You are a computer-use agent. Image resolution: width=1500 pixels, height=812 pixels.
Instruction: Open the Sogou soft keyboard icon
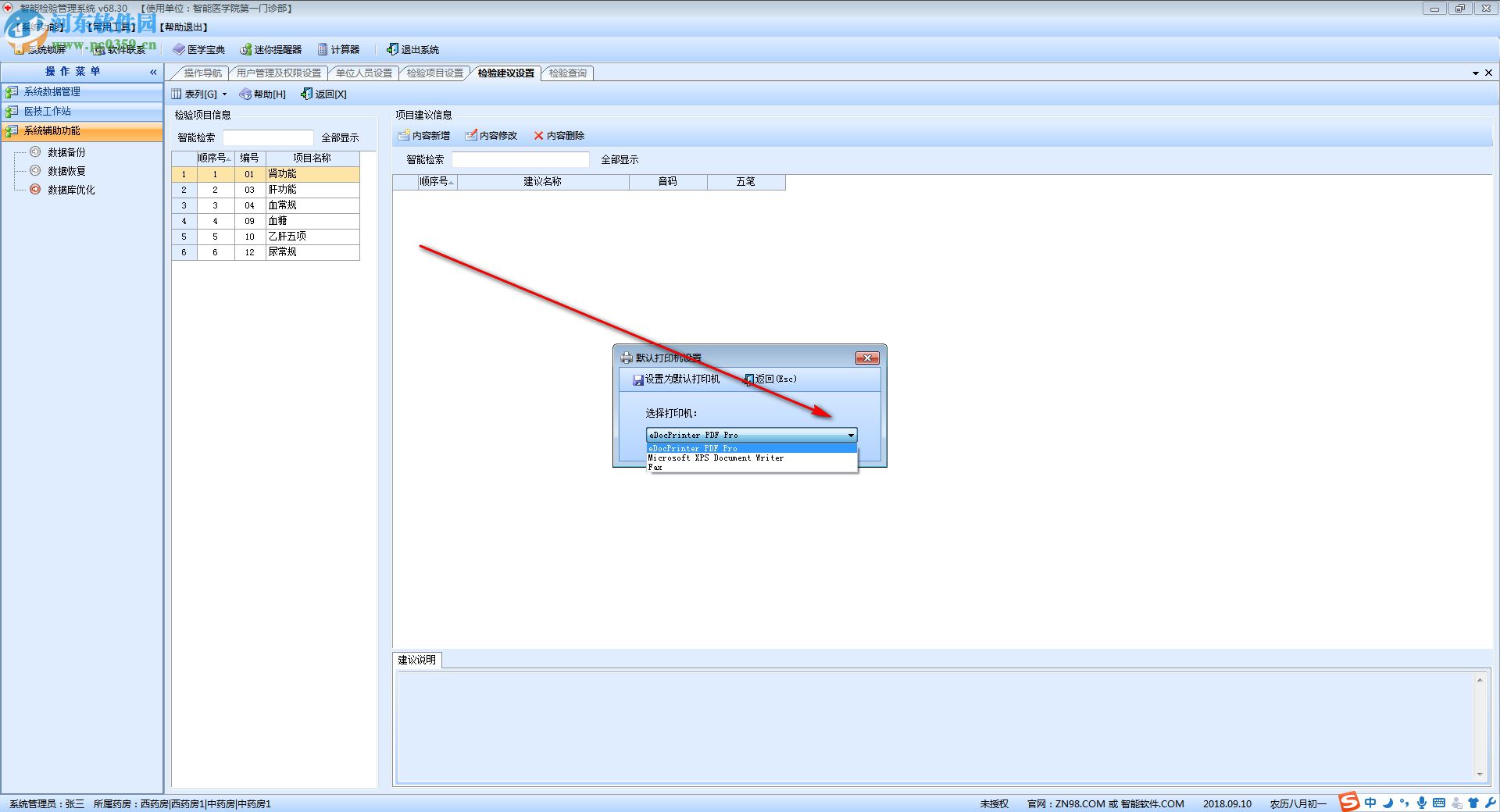(x=1439, y=803)
